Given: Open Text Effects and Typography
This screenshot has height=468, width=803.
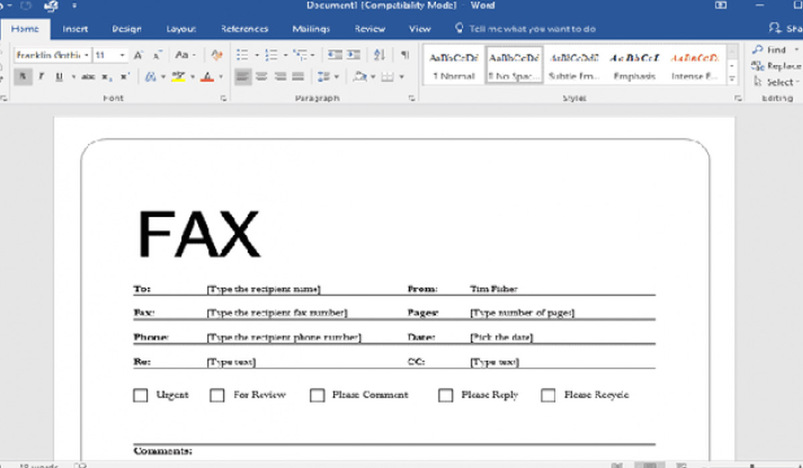Looking at the screenshot, I should coord(151,77).
